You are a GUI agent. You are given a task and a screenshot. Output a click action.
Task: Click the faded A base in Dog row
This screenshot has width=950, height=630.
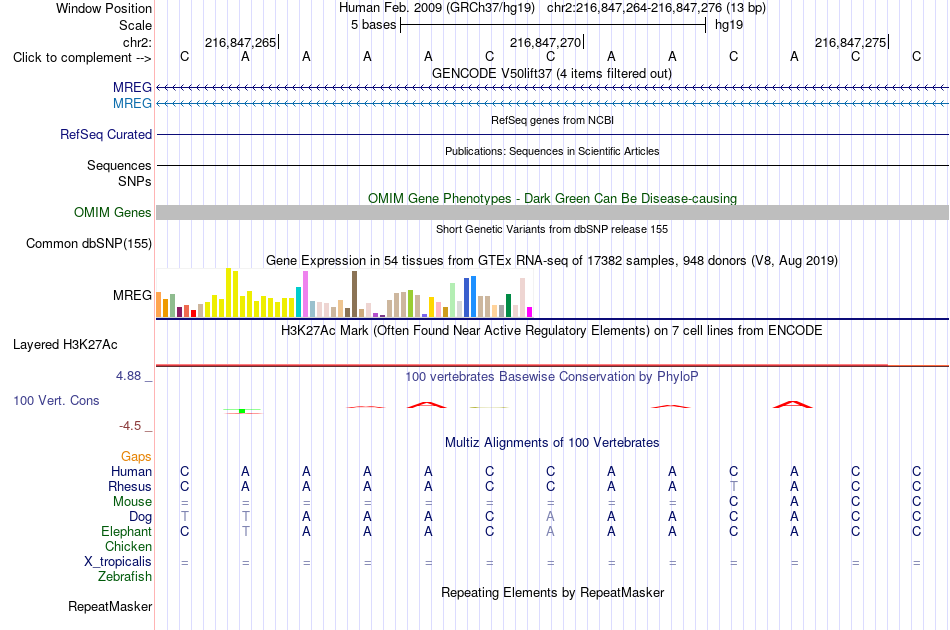550,517
